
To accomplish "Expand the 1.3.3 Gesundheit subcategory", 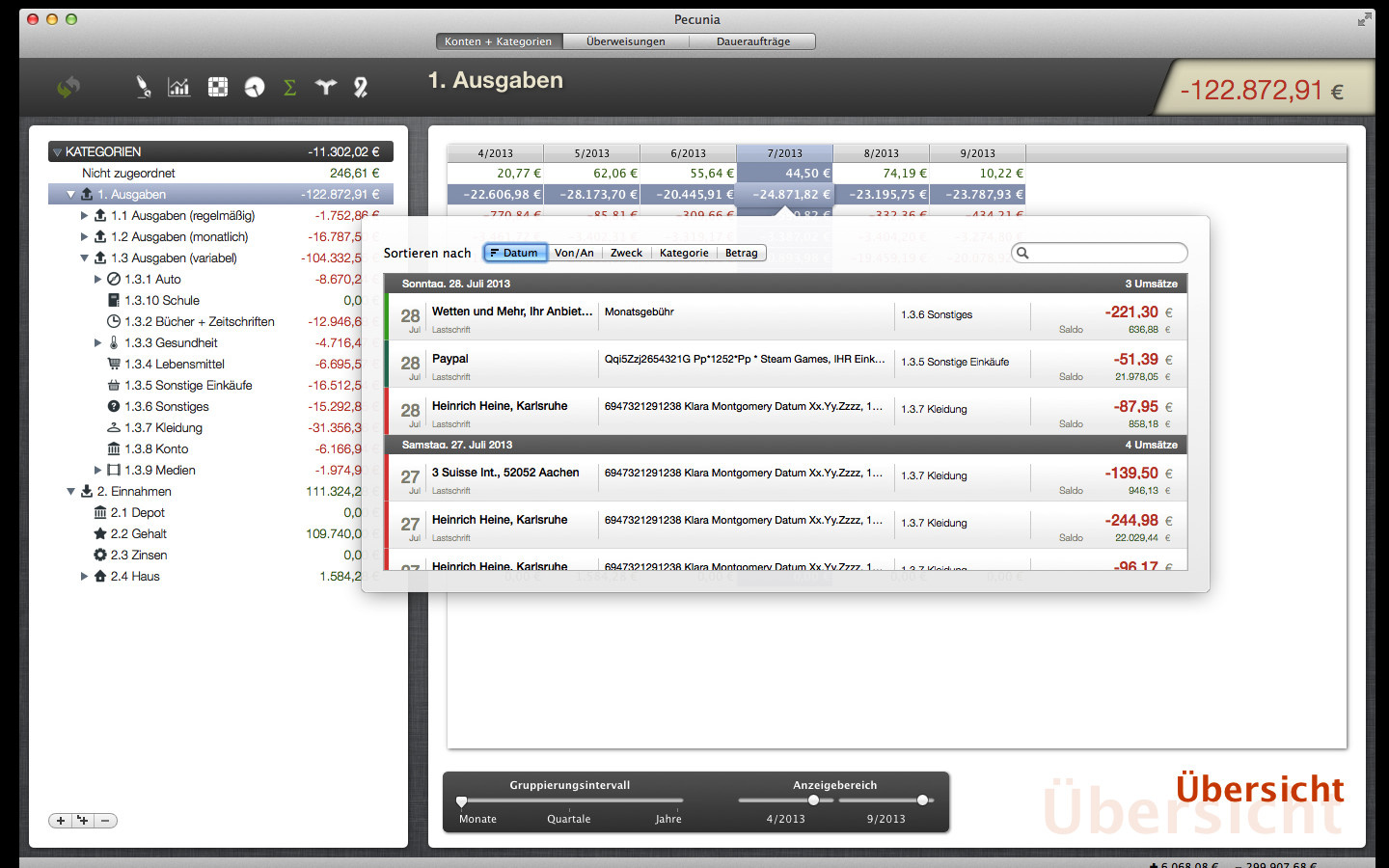I will (x=98, y=343).
